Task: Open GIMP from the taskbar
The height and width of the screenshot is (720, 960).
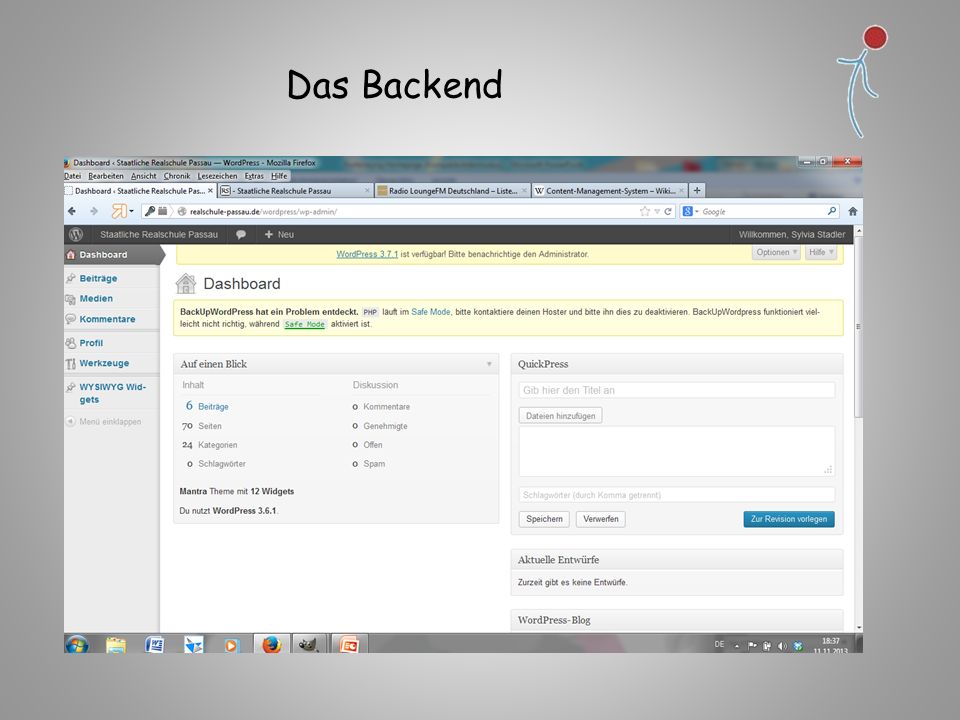Action: coord(308,644)
